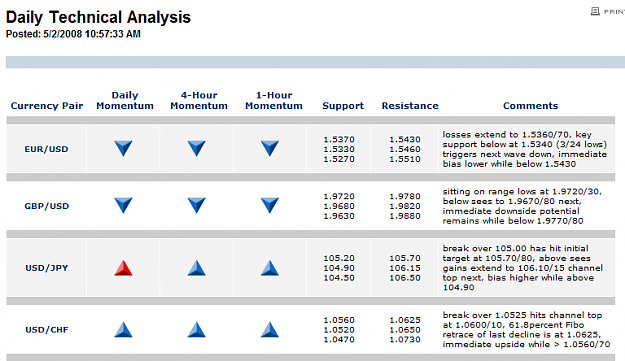Click USD/JPY resistance value 106.50
Viewport: 625px width, 361px height.
coord(405,278)
